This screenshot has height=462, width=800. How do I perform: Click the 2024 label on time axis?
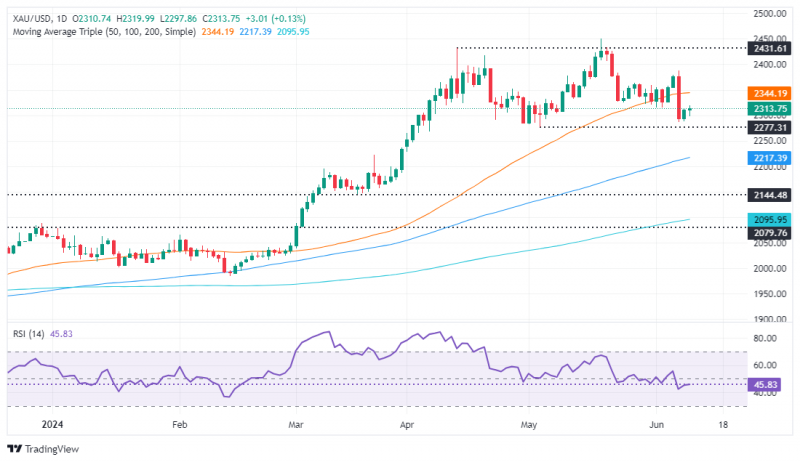(53, 424)
